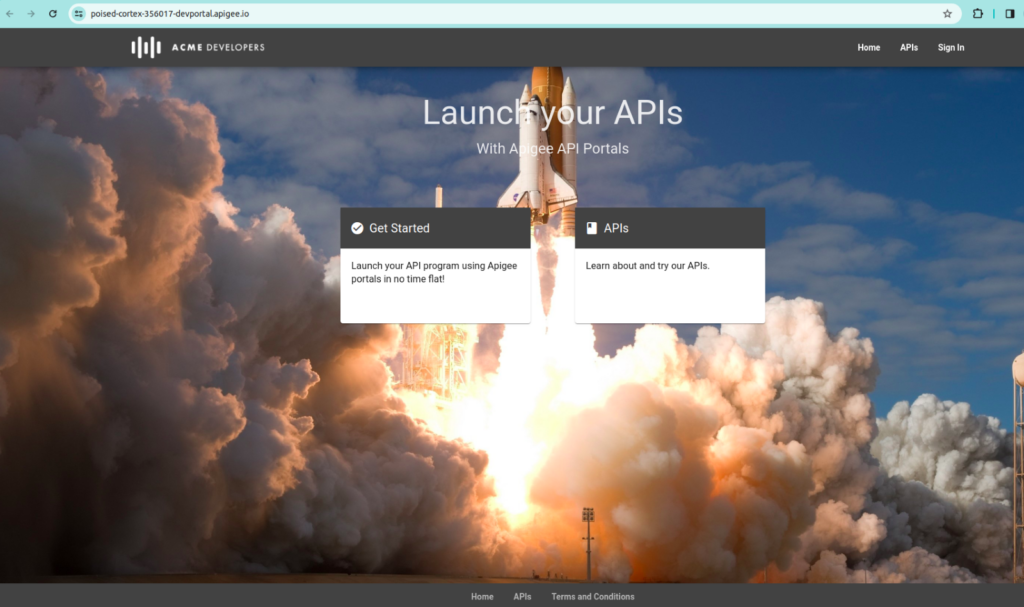This screenshot has width=1024, height=607.
Task: Open APIs from the top navigation bar
Action: (x=908, y=47)
